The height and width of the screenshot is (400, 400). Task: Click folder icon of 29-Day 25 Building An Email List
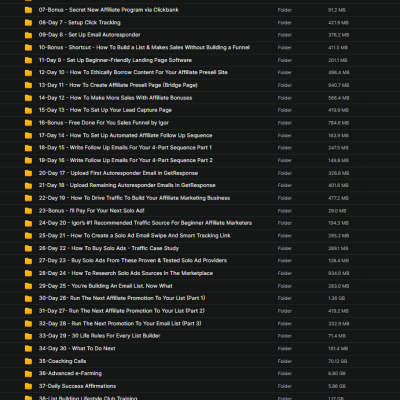(x=29, y=286)
